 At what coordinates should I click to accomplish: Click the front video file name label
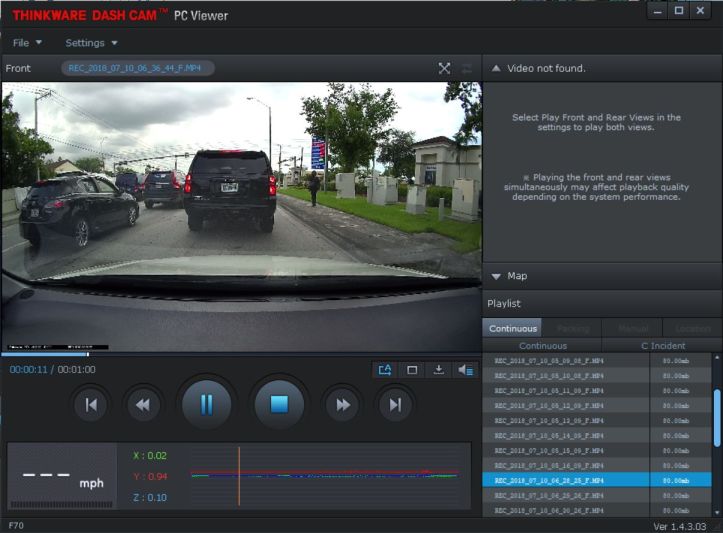click(x=137, y=68)
